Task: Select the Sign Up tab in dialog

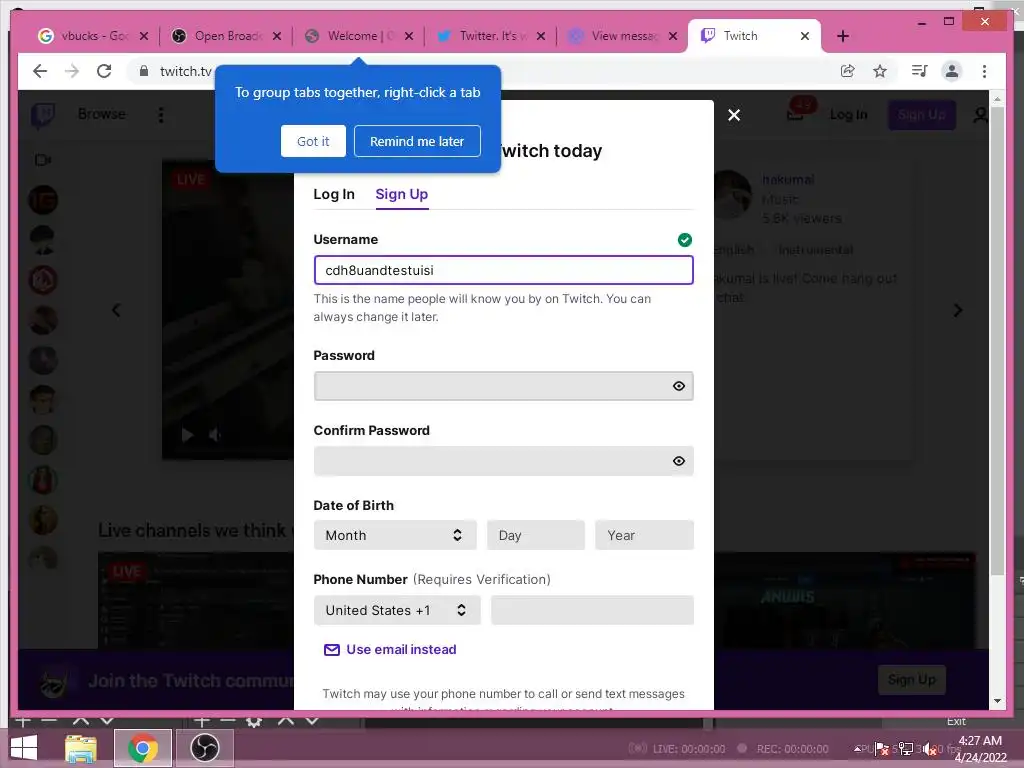Action: click(x=402, y=194)
